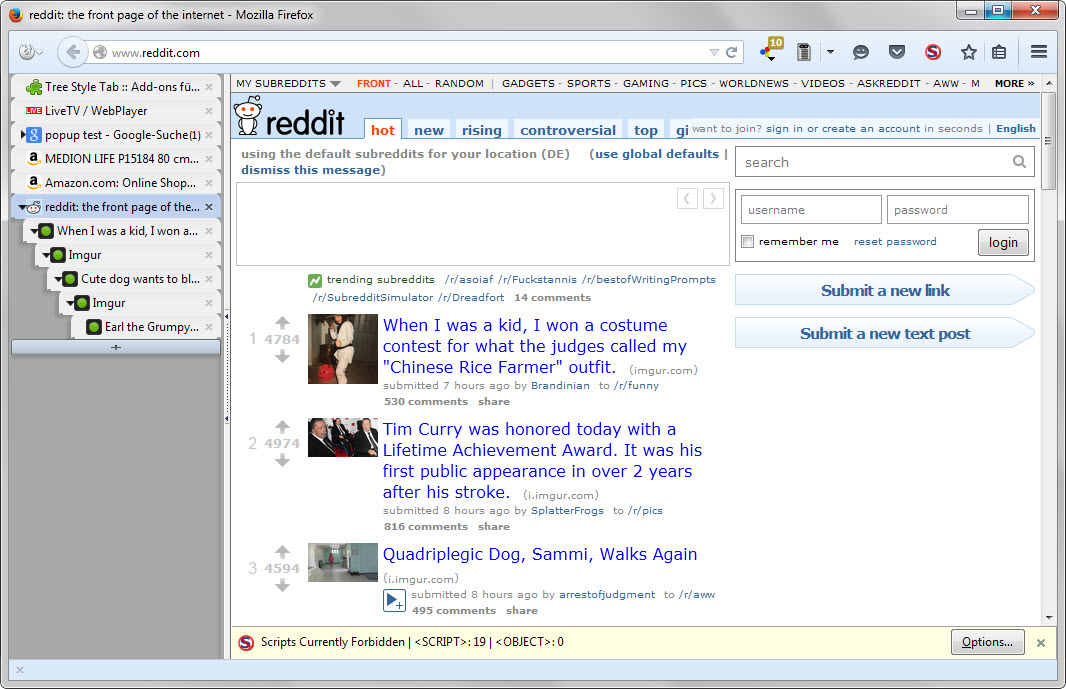Click the browser back arrow button
This screenshot has width=1066, height=689.
point(73,52)
